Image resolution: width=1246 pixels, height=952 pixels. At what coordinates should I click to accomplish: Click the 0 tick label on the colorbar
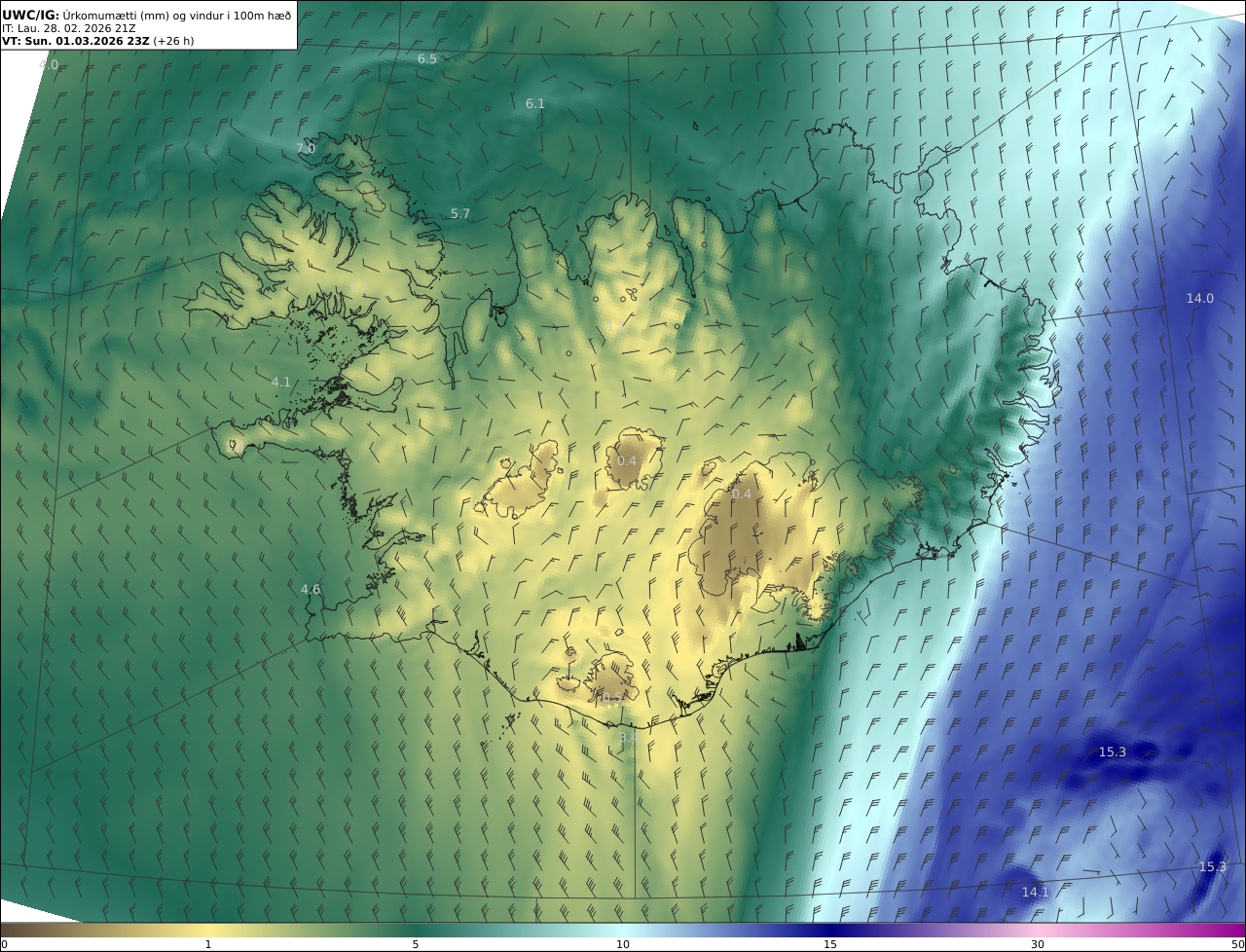click(4, 944)
